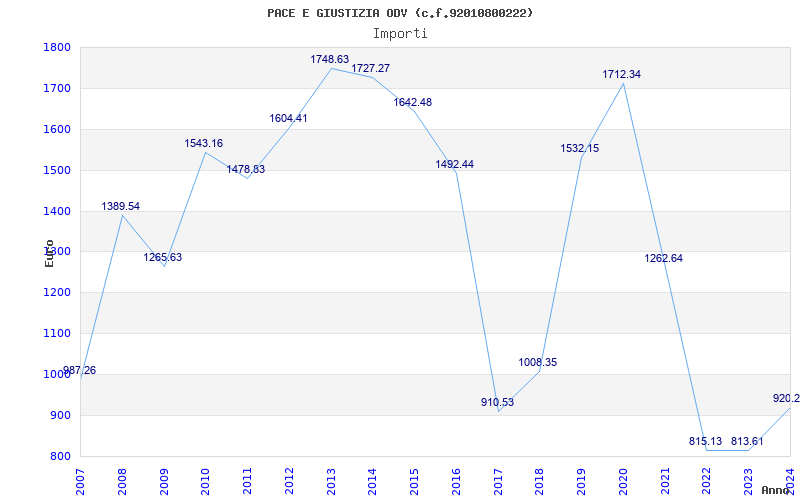Viewport: 800px width, 500px height.
Task: Click the 2017 x-axis year label
Action: [498, 482]
